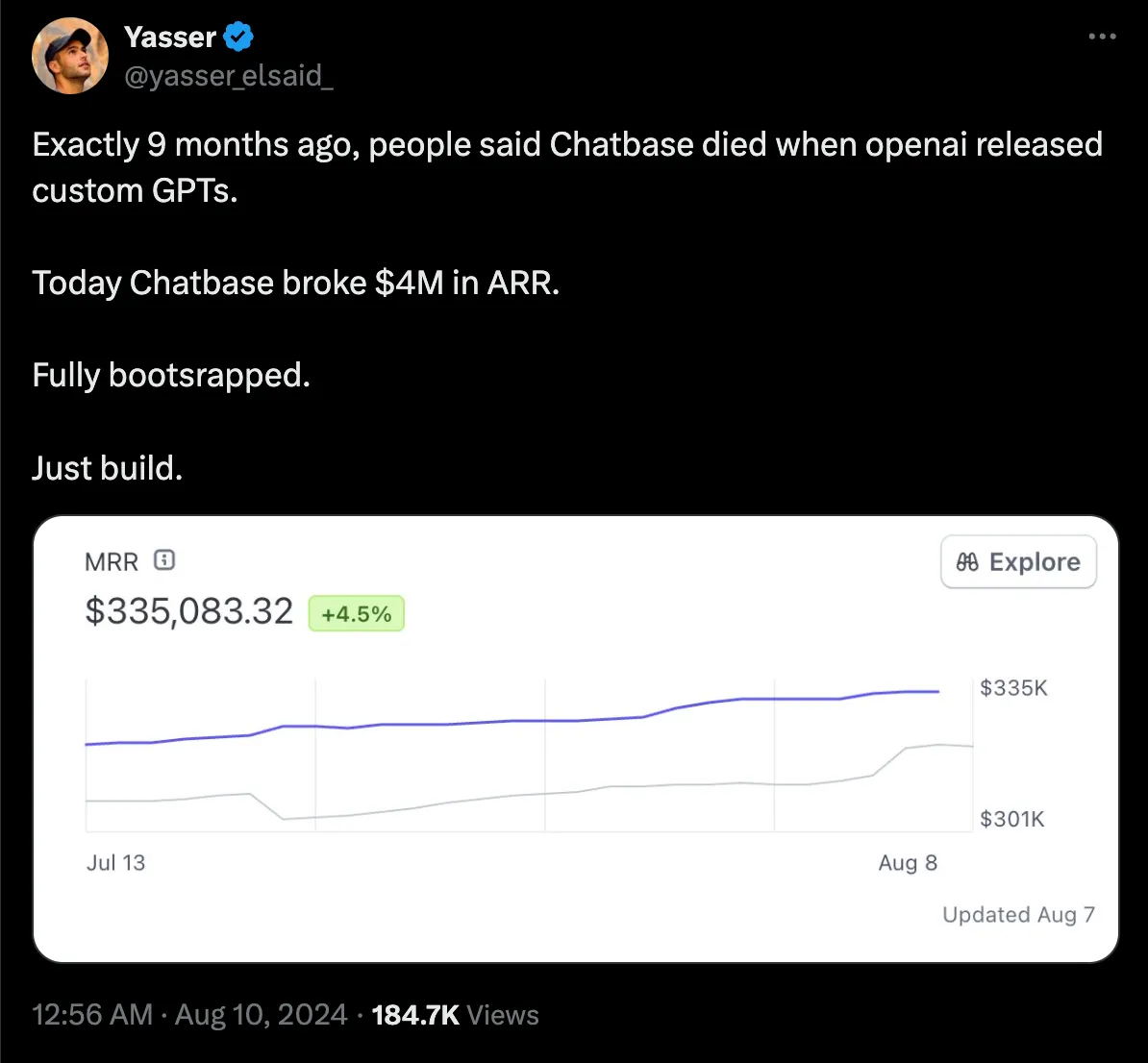
Task: Click the $335,083.32 MRR value
Action: coord(188,611)
